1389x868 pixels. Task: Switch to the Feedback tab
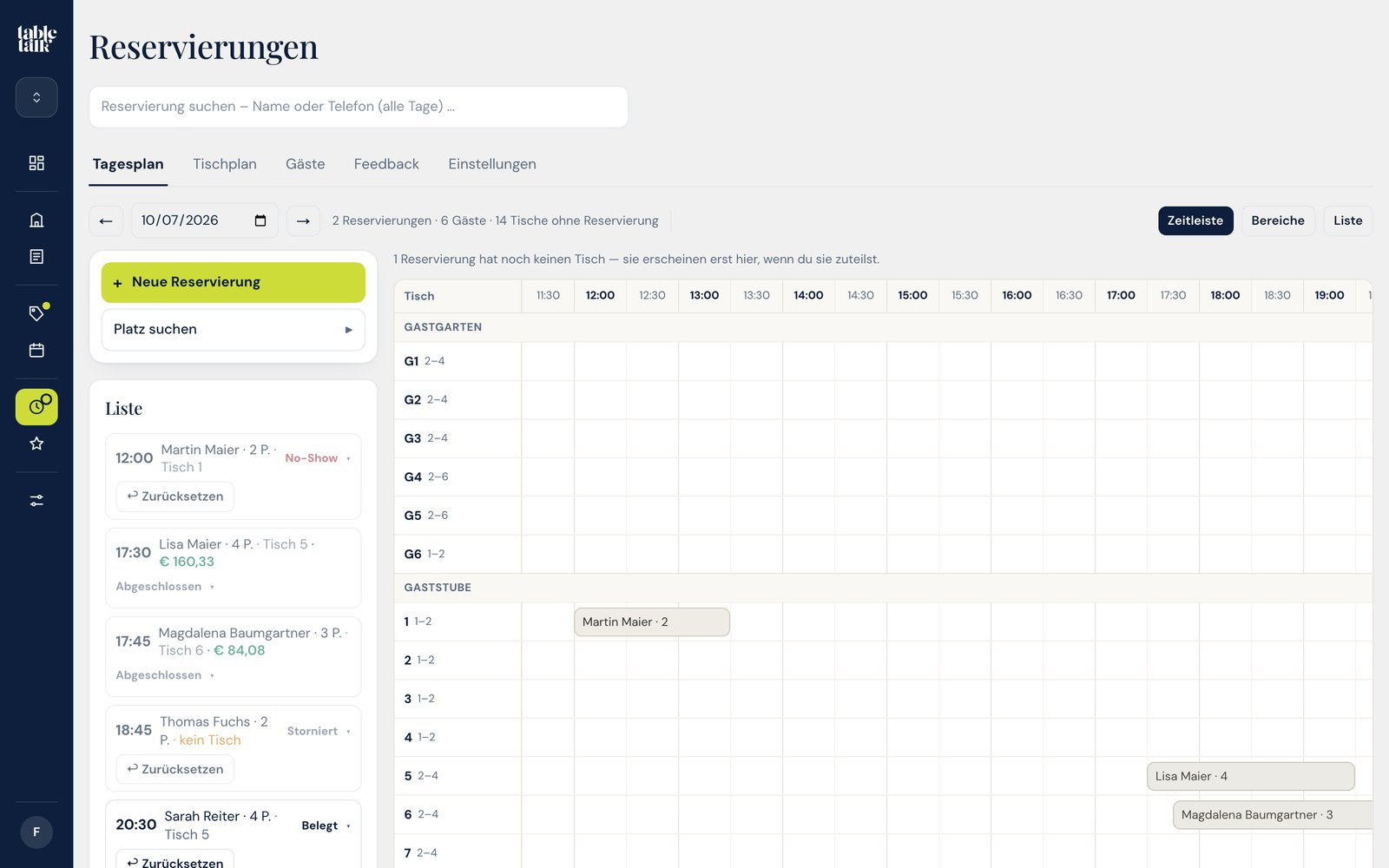(386, 164)
